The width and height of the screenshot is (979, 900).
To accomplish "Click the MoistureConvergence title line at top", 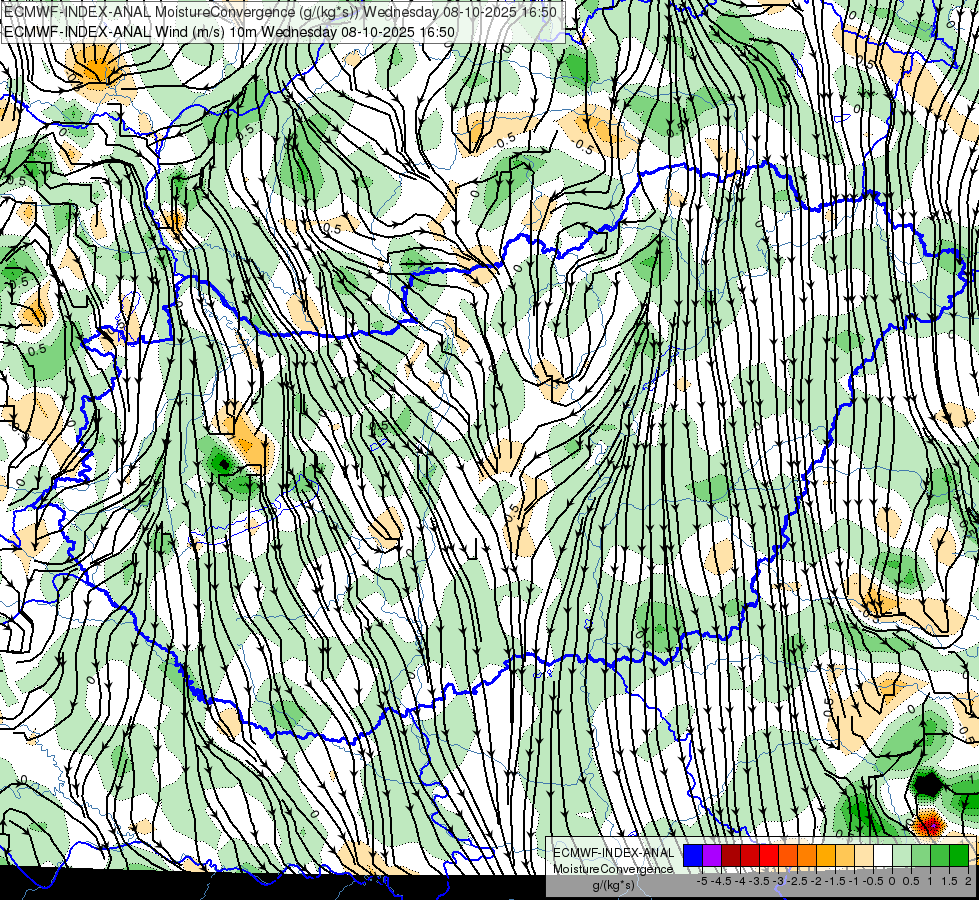I will [x=280, y=12].
